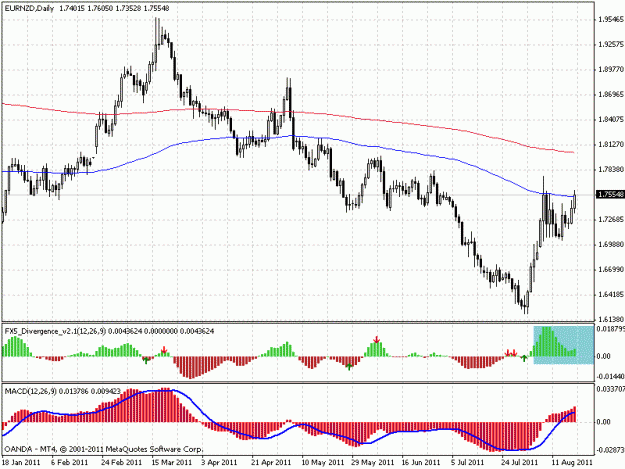Click the 3 Apr 2011 date label

(219, 463)
